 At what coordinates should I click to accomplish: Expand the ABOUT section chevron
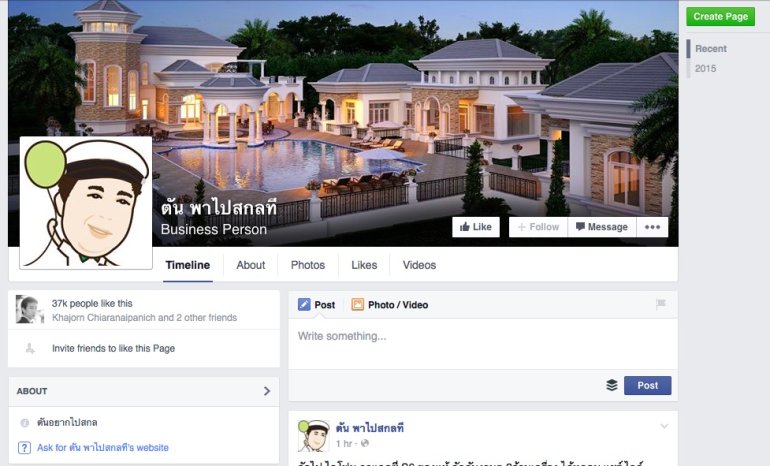pyautogui.click(x=267, y=391)
